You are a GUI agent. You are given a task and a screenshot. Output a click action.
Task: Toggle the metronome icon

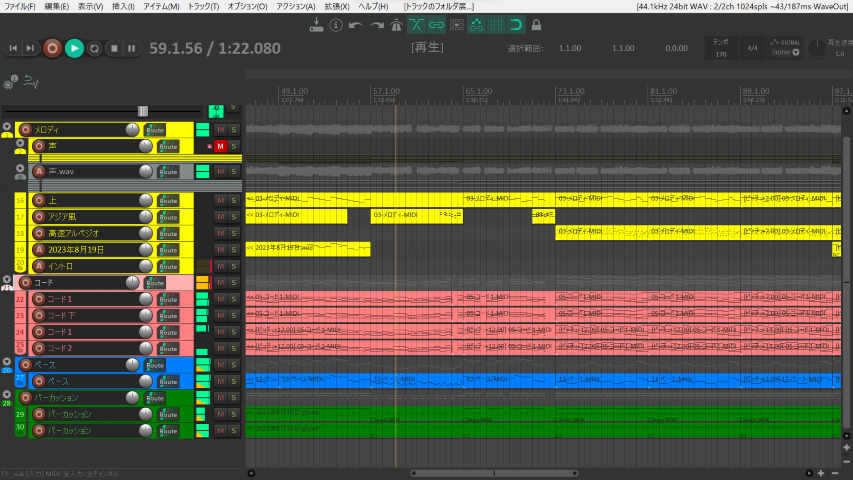click(396, 25)
